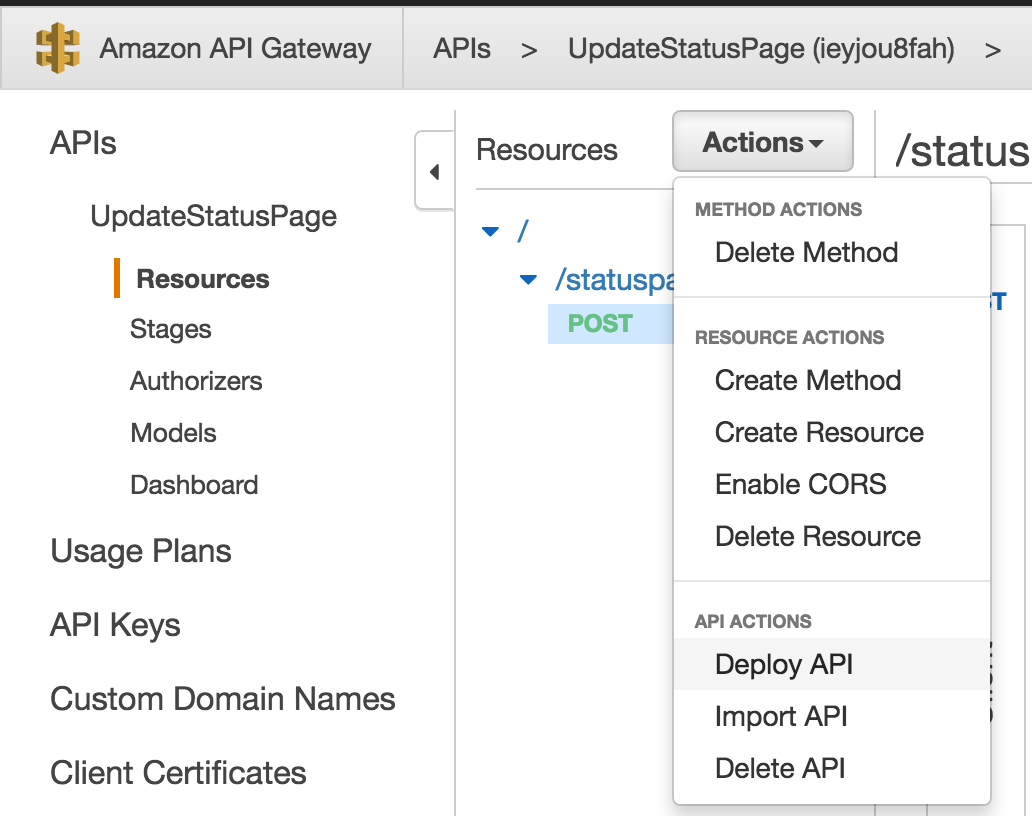Collapse the sidebar with the left arrow
Viewport: 1032px width, 816px height.
[434, 172]
